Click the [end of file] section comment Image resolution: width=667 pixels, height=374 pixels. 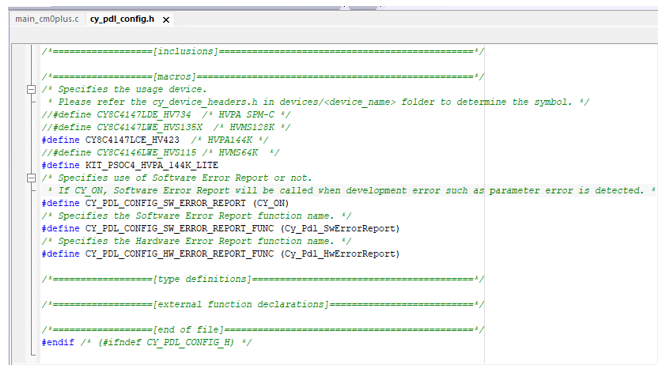tap(262, 330)
